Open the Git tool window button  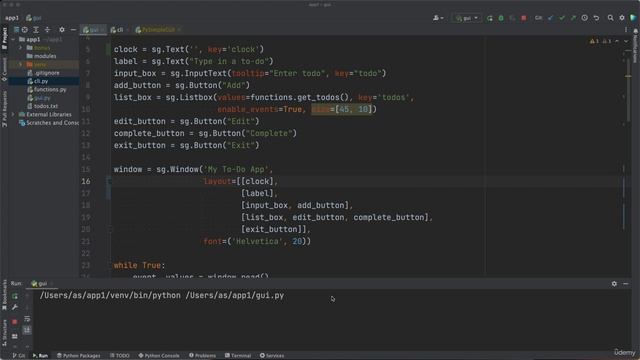pyautogui.click(x=19, y=356)
